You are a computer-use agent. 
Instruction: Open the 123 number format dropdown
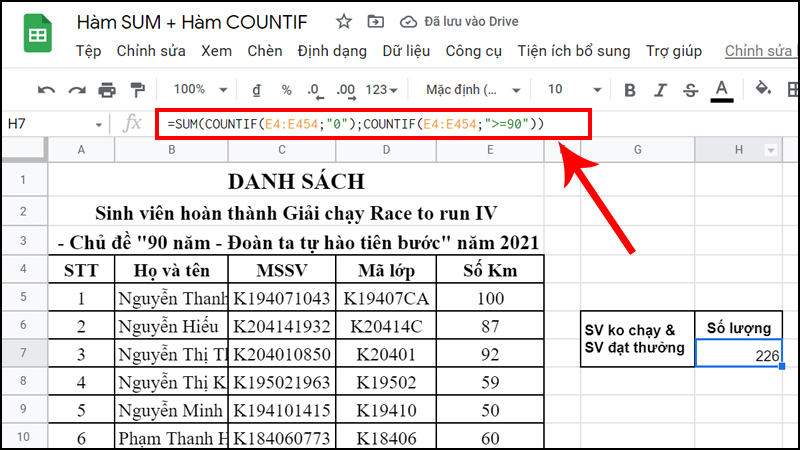381,89
